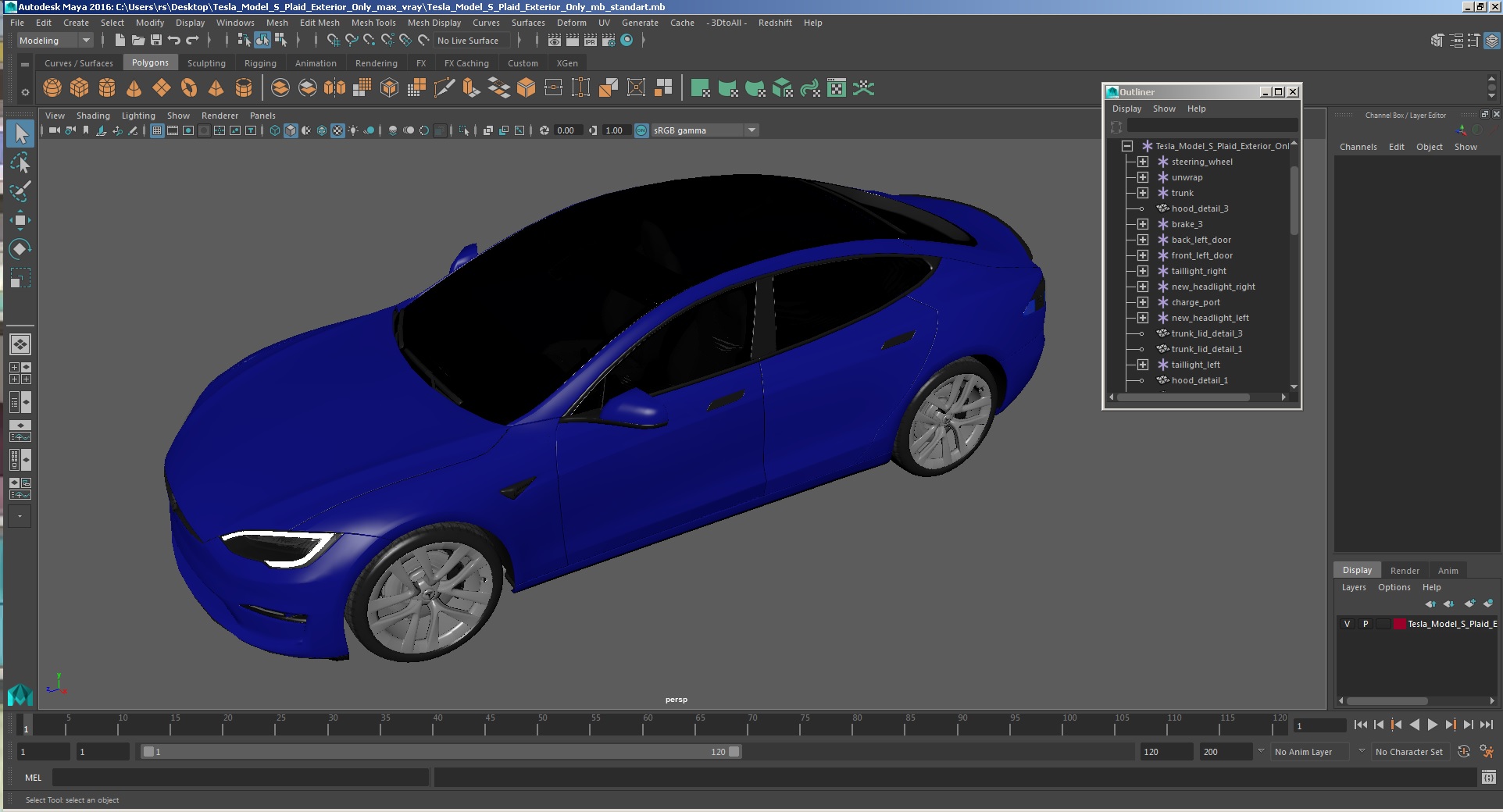The height and width of the screenshot is (812, 1503).
Task: Toggle sRGB gamma color management
Action: pos(641,130)
